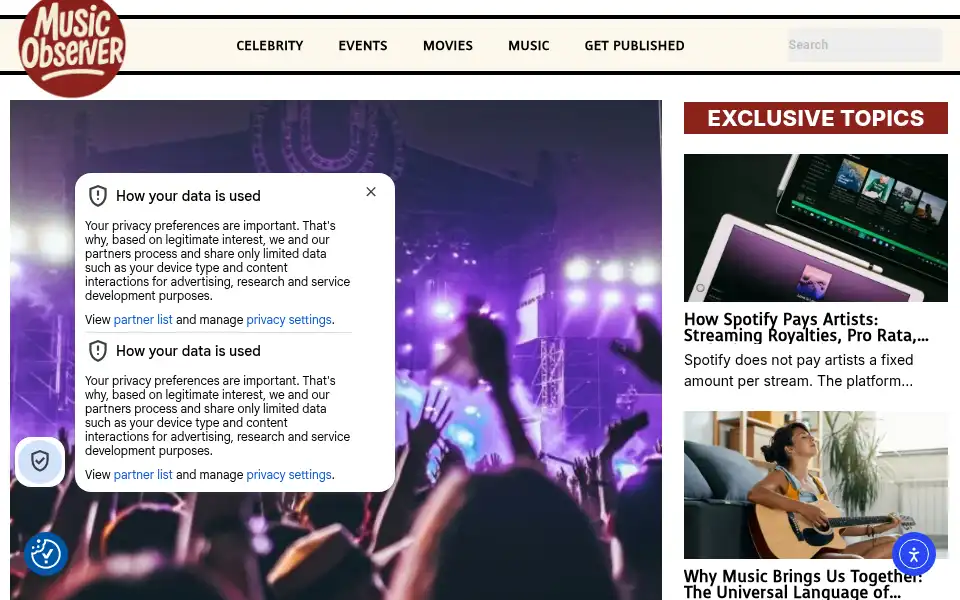Click the Music Observer logo
This screenshot has width=960, height=600.
(x=72, y=48)
